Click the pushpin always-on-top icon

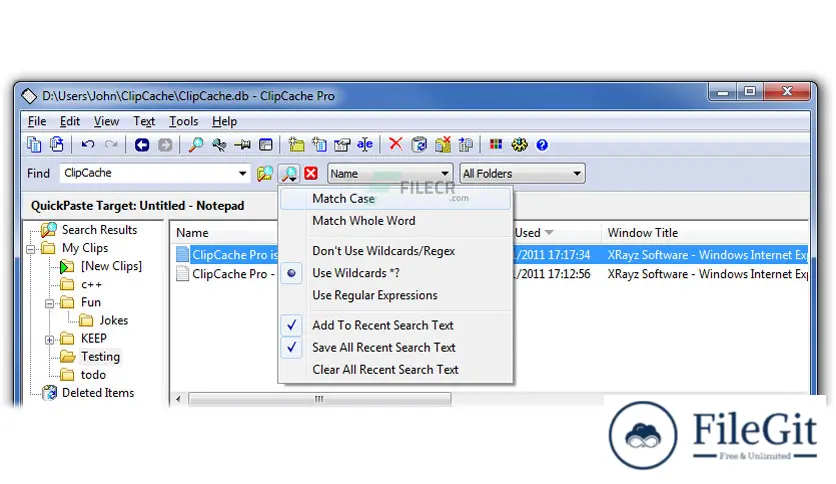(243, 144)
